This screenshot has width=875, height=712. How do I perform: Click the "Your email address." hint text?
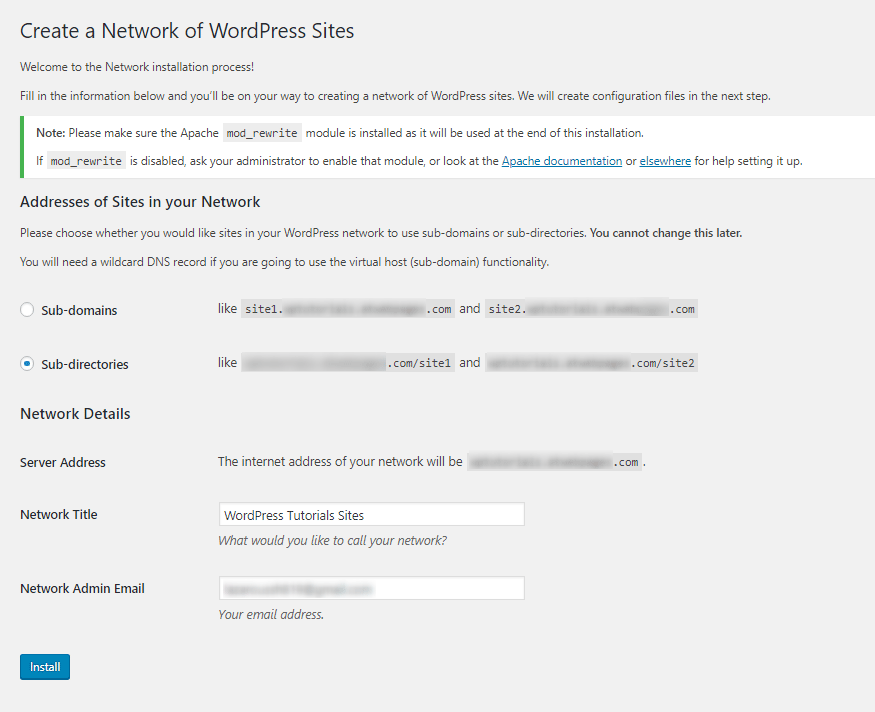tap(271, 615)
